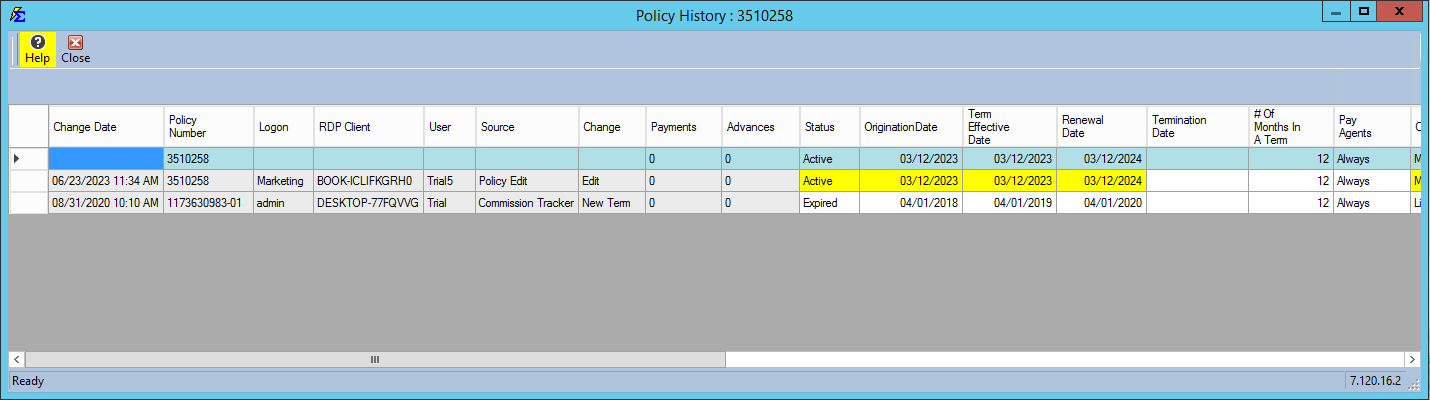
Task: Click '# Of Months In A Term' header
Action: click(1291, 127)
